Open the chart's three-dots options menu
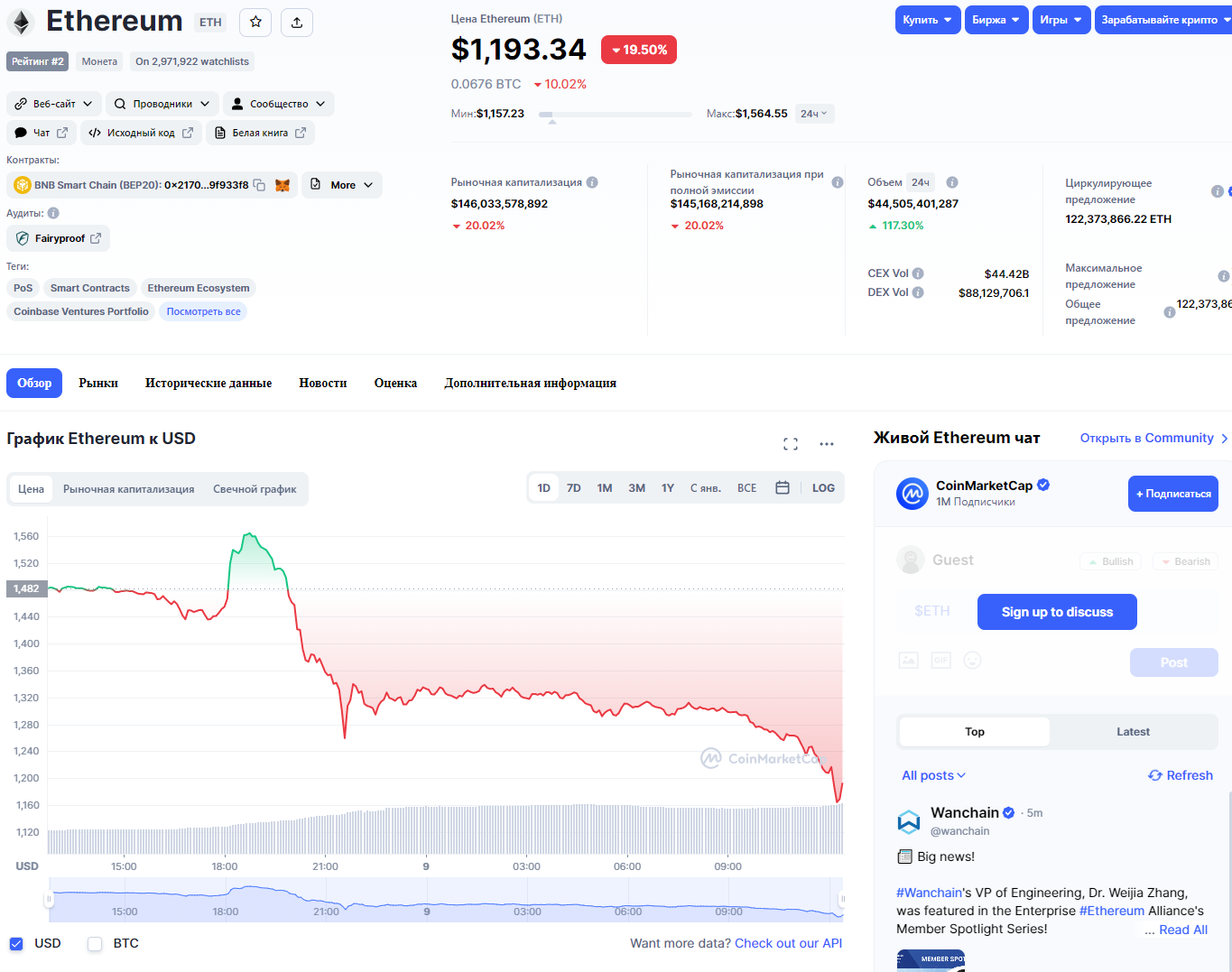 click(x=827, y=444)
